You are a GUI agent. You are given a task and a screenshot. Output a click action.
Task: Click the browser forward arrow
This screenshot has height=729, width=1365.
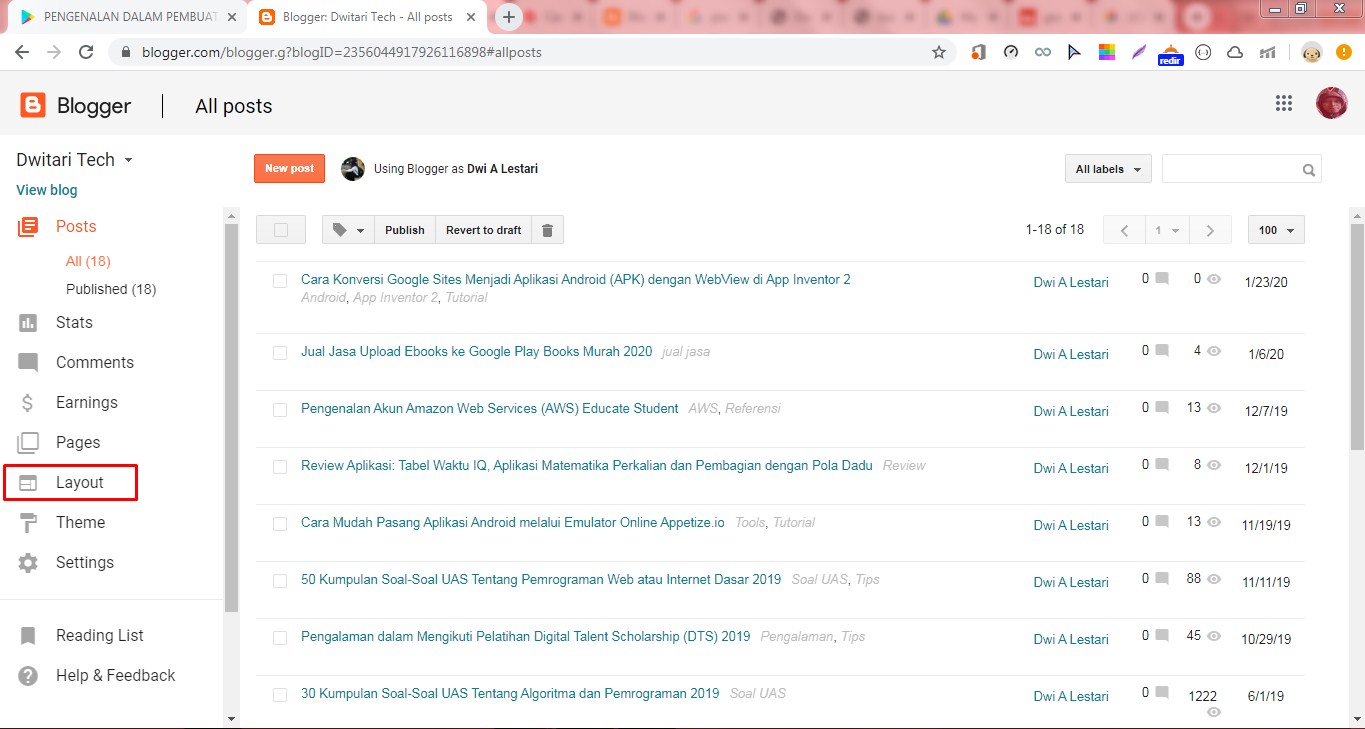(x=54, y=52)
